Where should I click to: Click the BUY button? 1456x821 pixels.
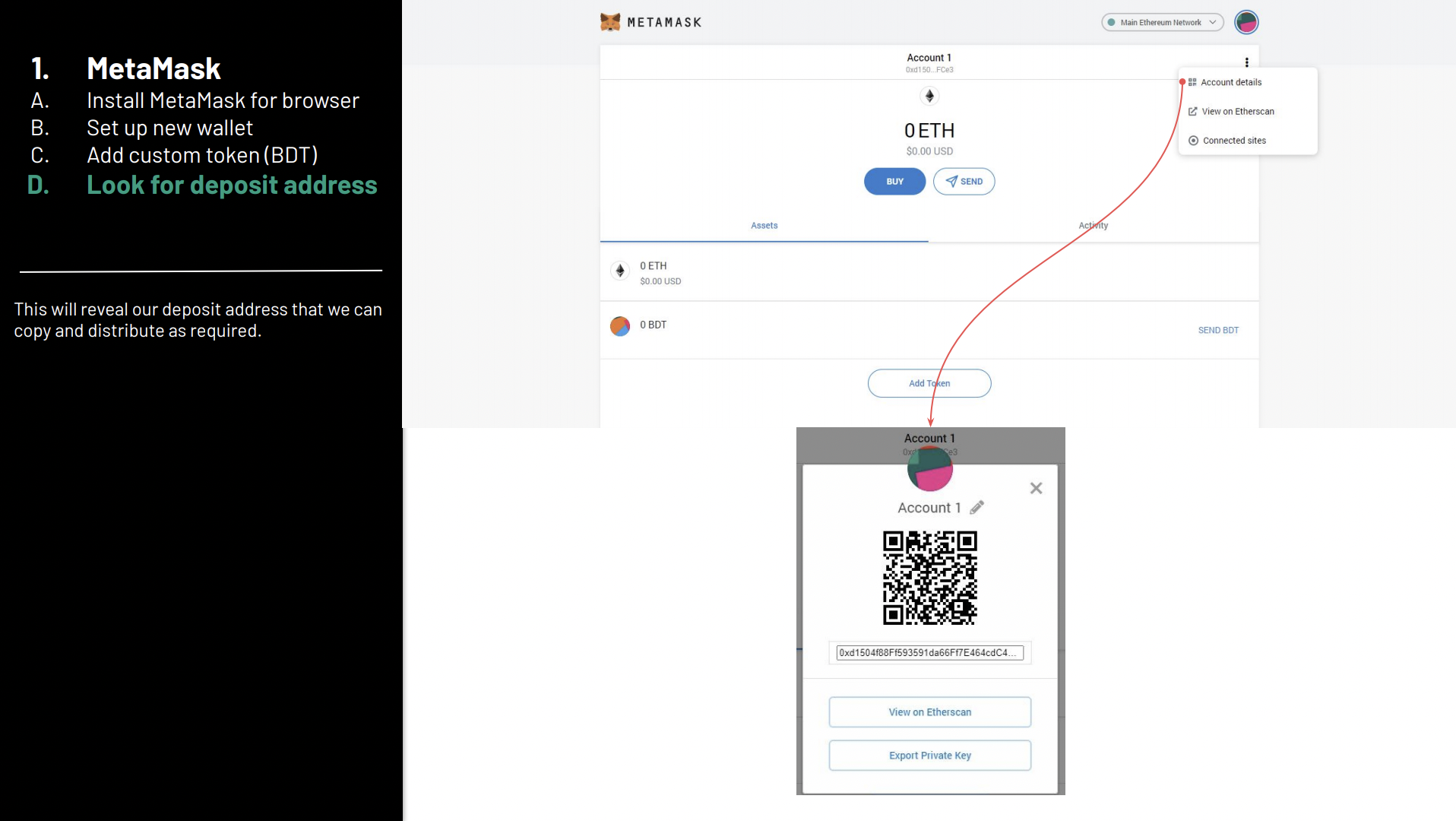click(894, 182)
